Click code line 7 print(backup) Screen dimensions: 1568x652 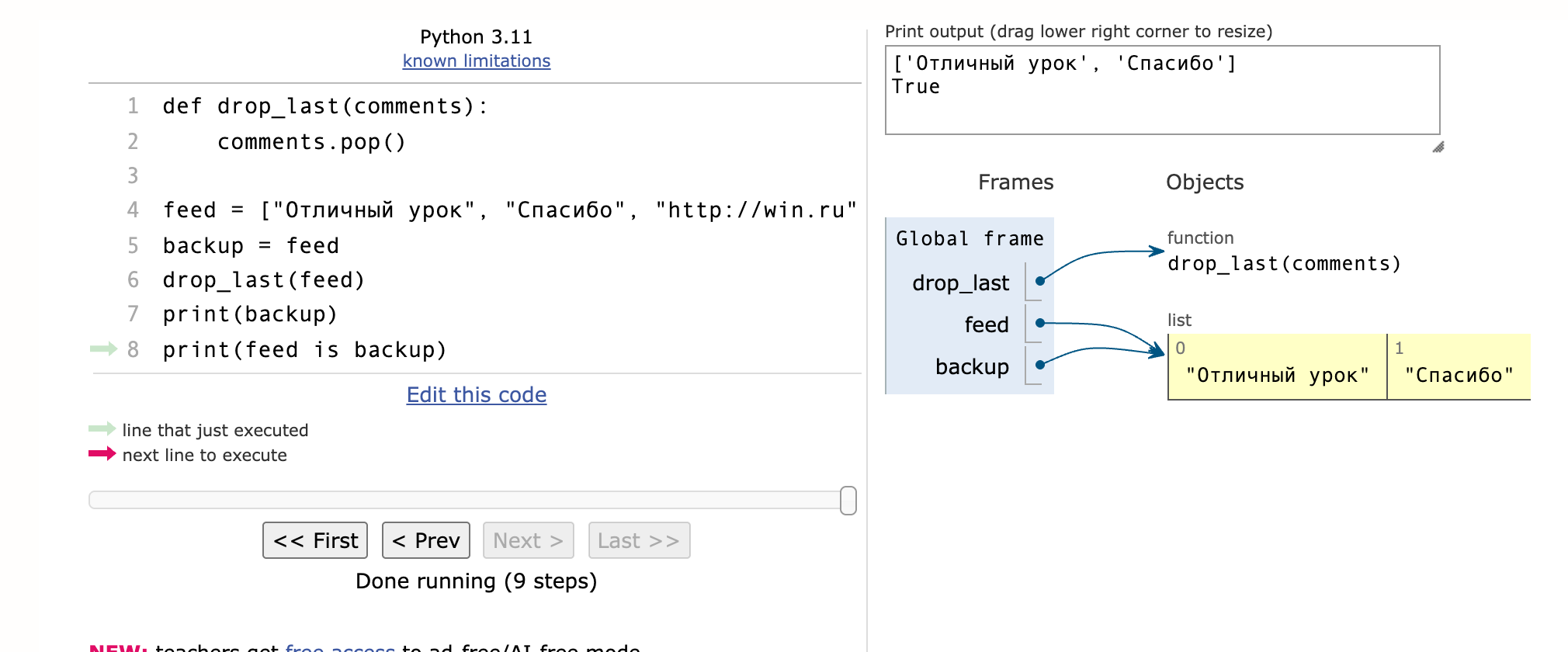pyautogui.click(x=250, y=314)
